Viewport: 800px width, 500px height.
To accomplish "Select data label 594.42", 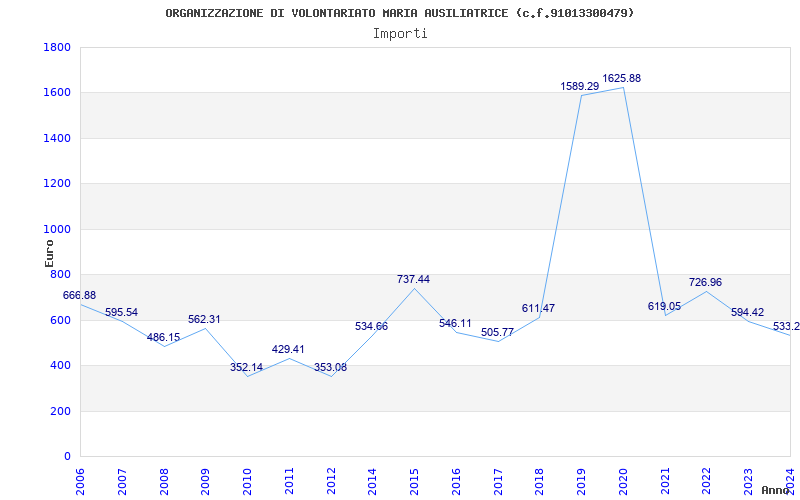I will tap(747, 312).
